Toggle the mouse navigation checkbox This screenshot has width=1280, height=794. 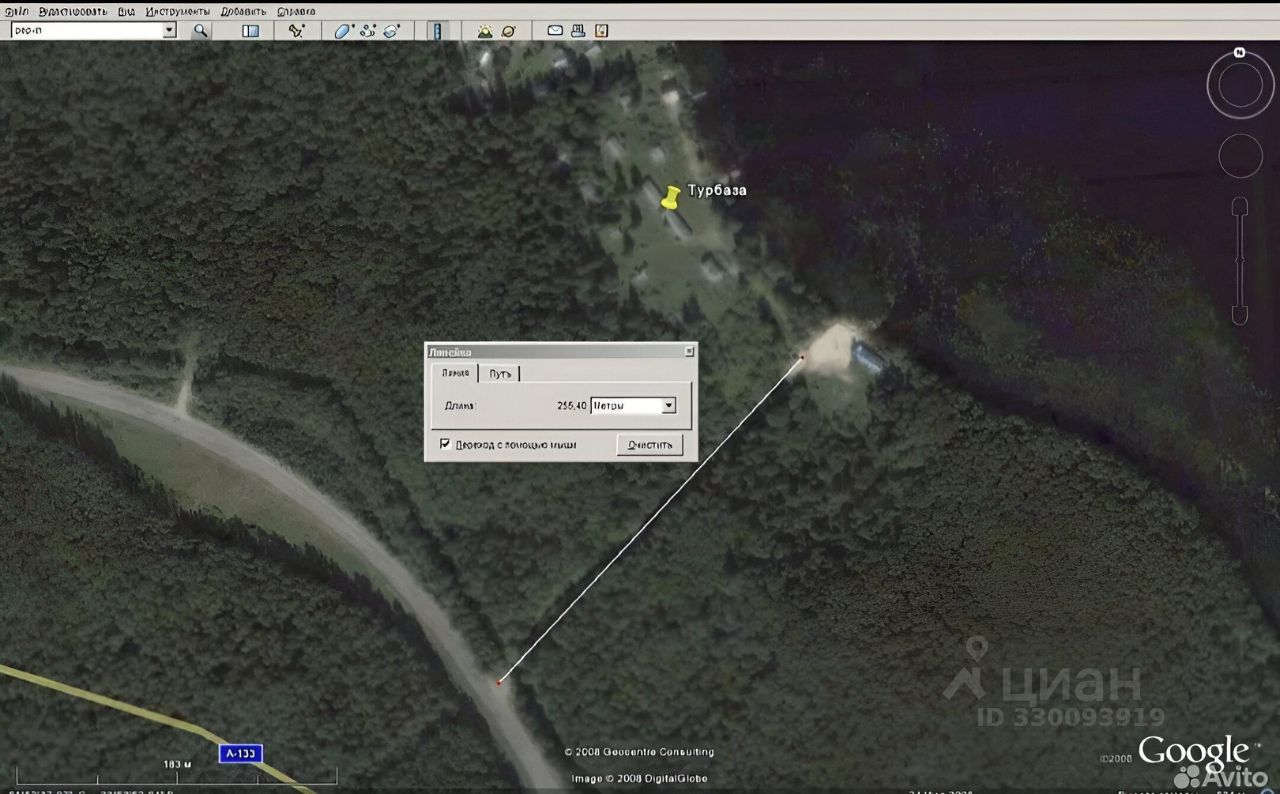[445, 444]
